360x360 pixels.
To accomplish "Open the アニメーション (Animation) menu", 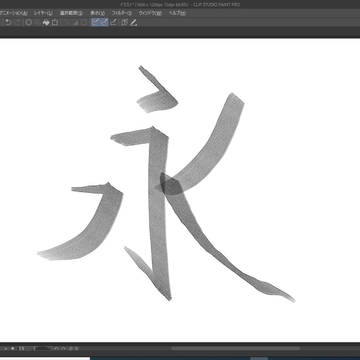I will click(x=13, y=13).
